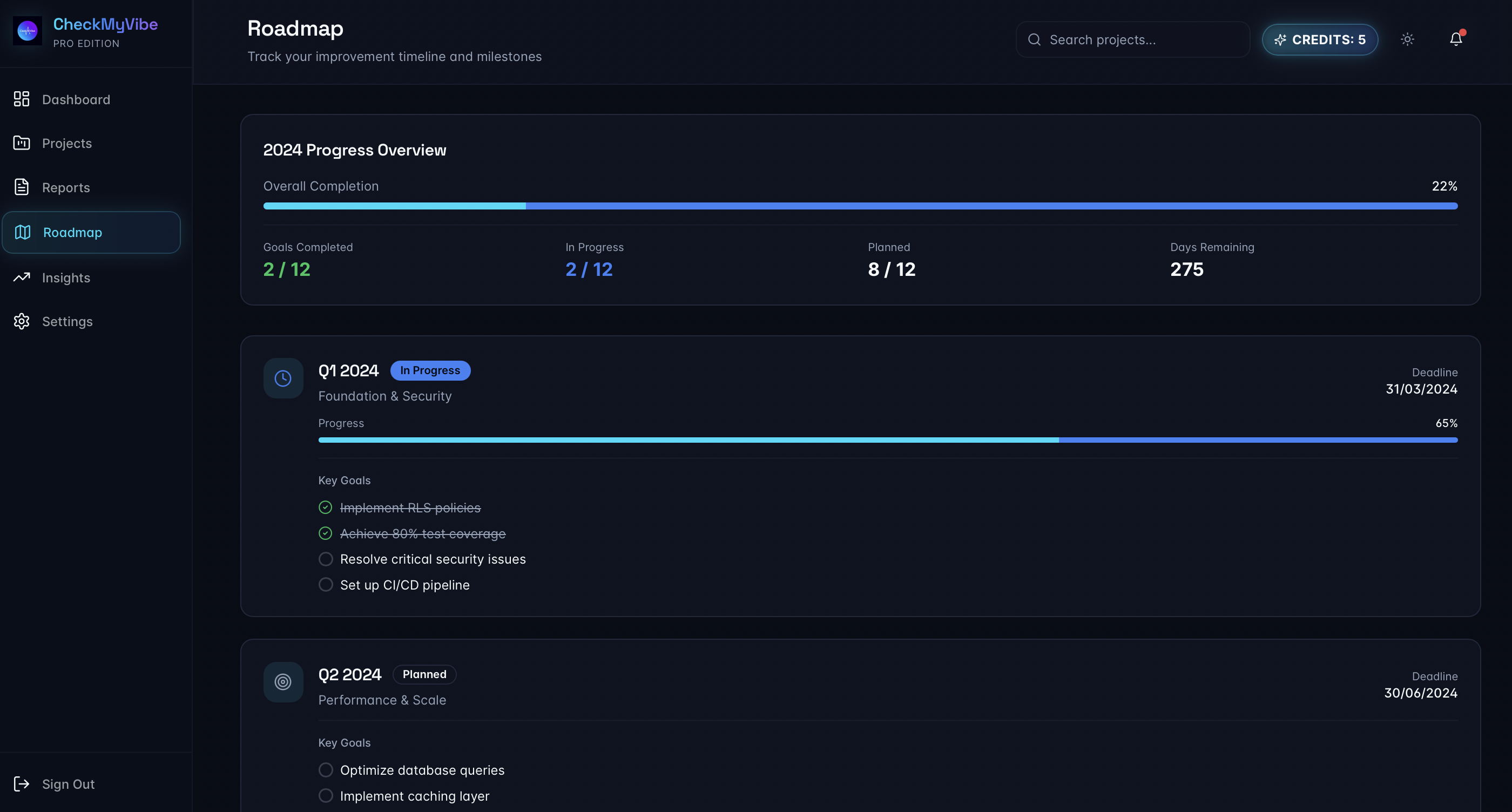Click the In Progress count 2 / 12

tap(589, 269)
